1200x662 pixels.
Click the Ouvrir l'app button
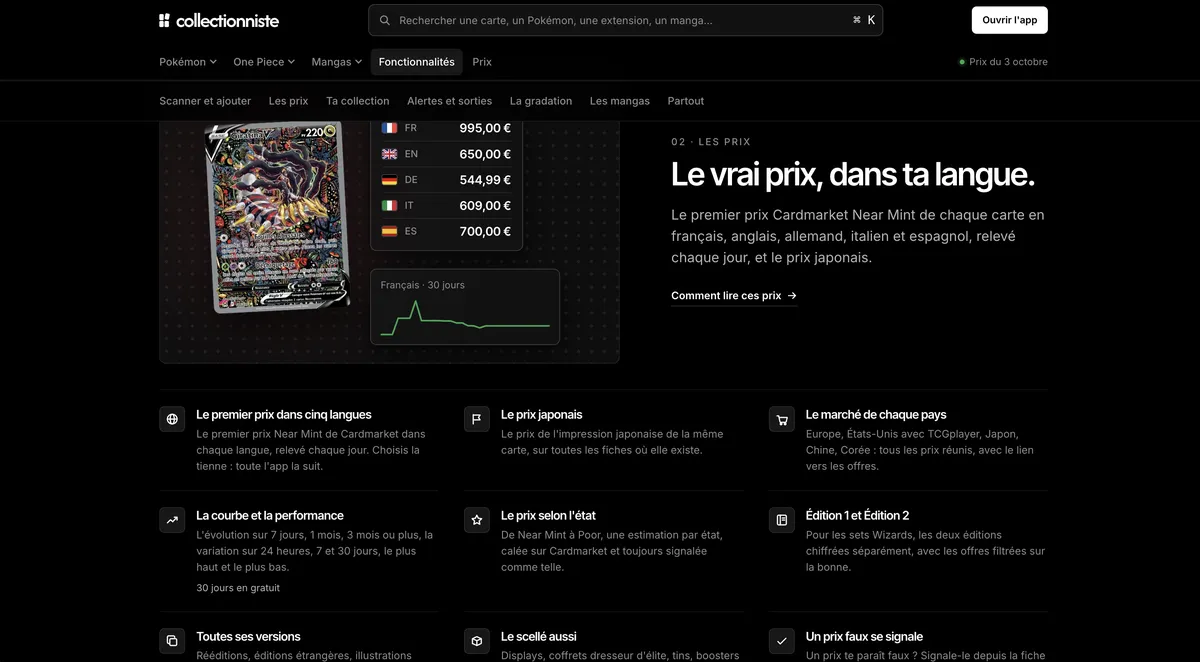point(1009,20)
